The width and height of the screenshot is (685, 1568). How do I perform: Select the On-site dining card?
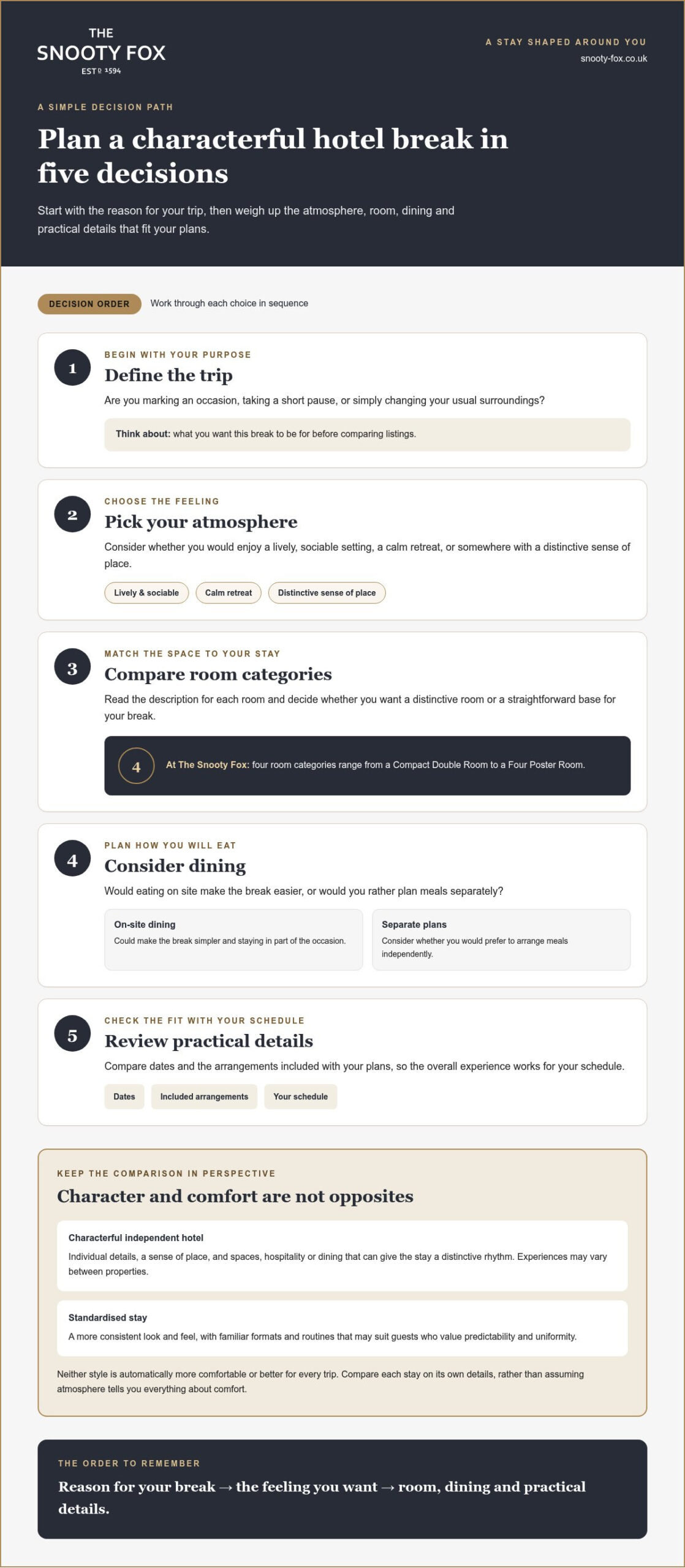(x=233, y=940)
